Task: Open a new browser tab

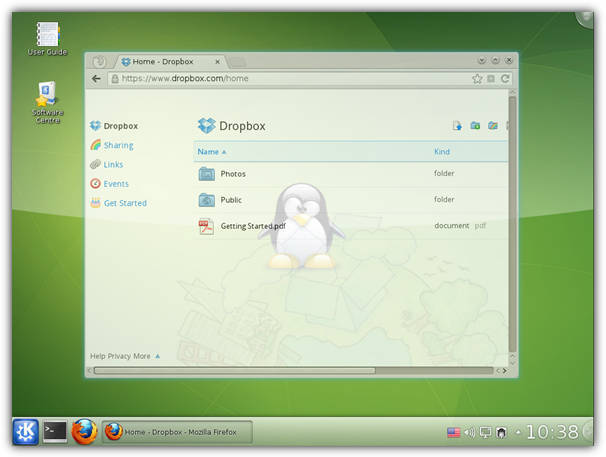Action: 238,62
